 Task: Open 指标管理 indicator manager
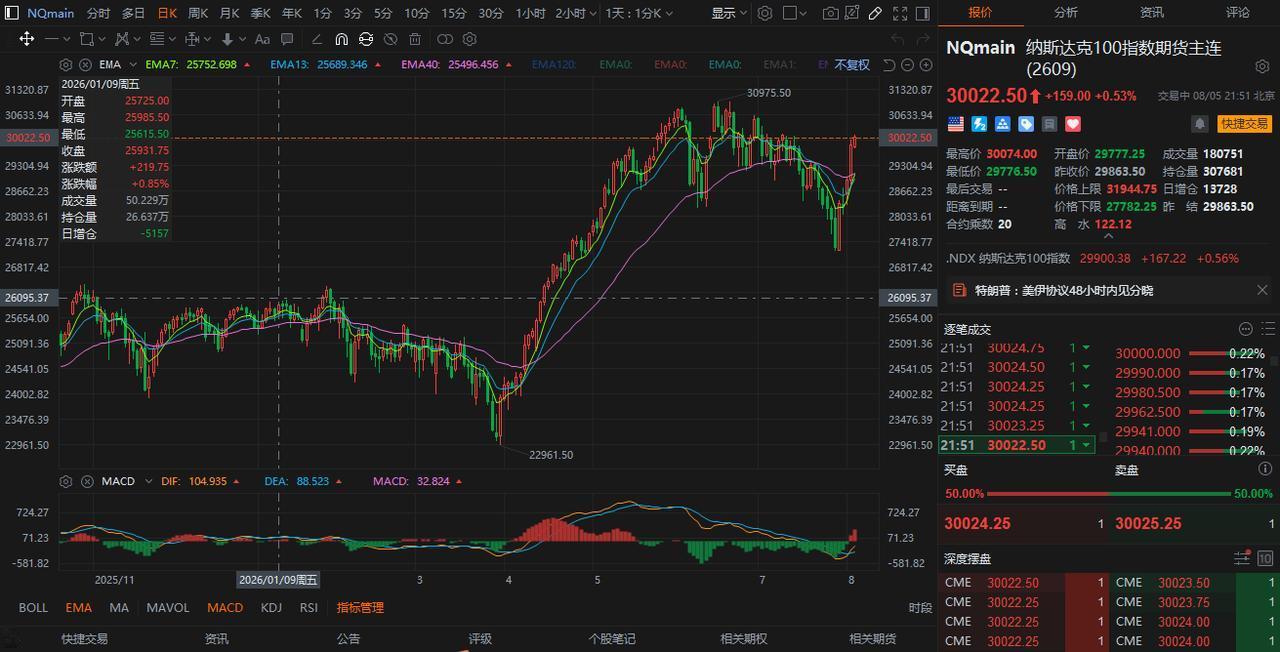(x=360, y=607)
